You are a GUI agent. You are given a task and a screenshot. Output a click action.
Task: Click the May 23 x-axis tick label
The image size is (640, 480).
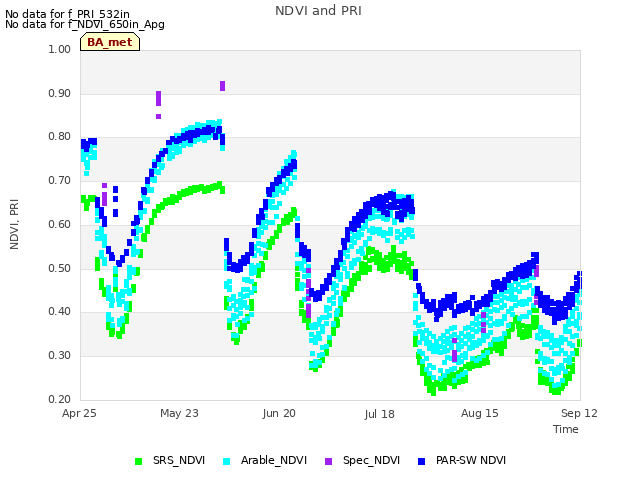coord(179,413)
